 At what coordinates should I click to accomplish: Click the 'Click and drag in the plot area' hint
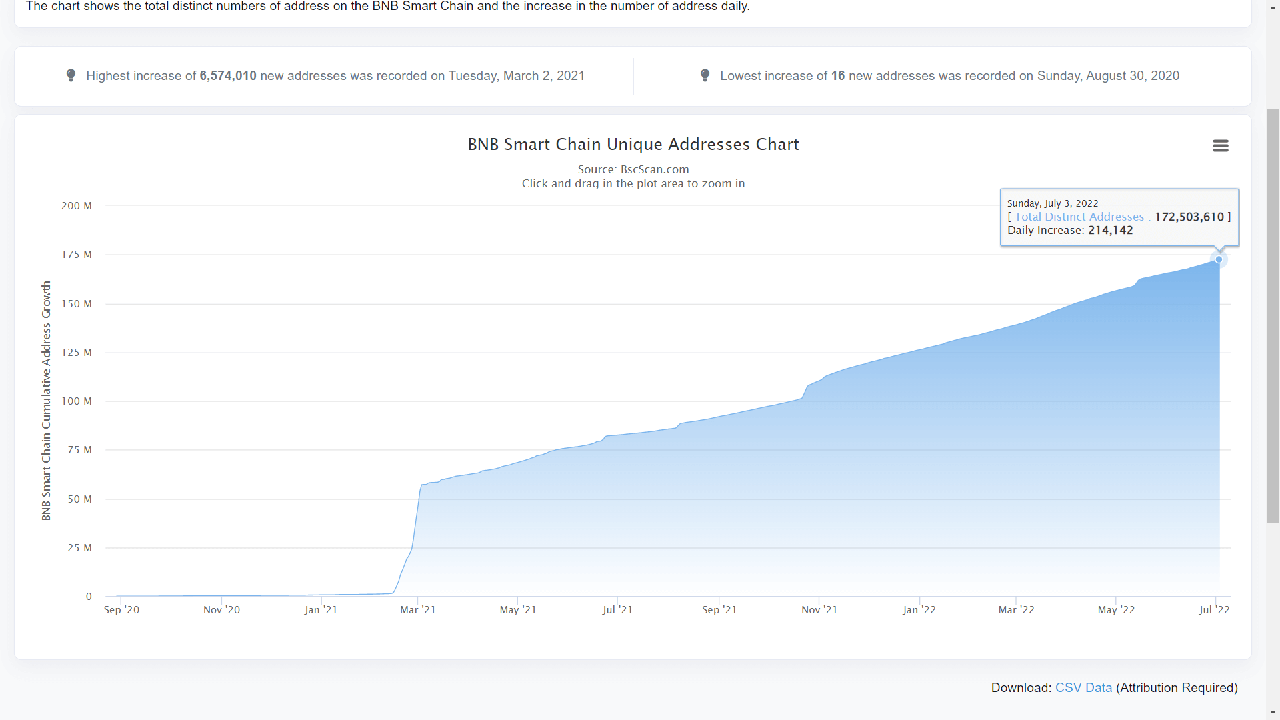(x=633, y=183)
